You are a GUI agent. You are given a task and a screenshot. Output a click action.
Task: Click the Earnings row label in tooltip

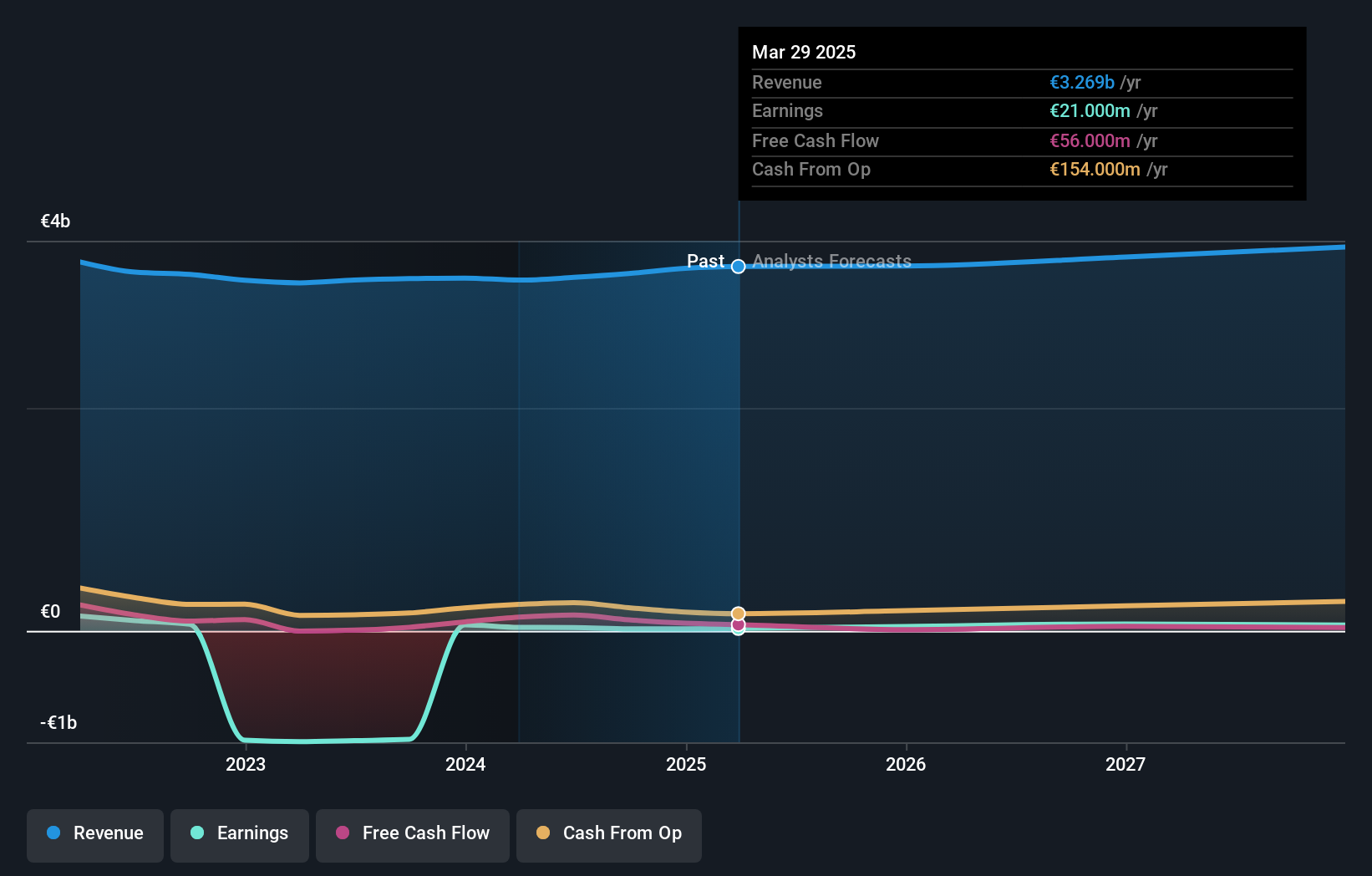(x=787, y=110)
